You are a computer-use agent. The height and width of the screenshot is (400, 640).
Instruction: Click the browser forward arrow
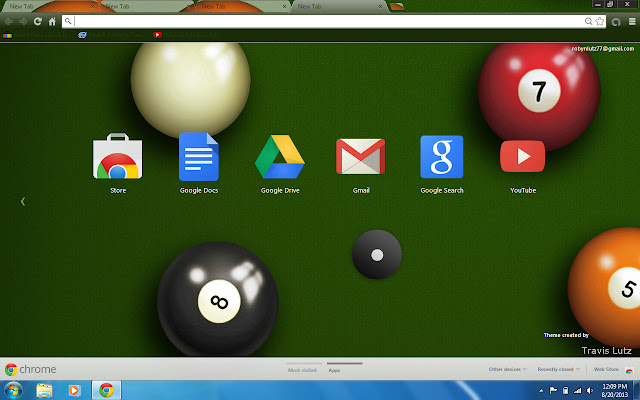23,21
